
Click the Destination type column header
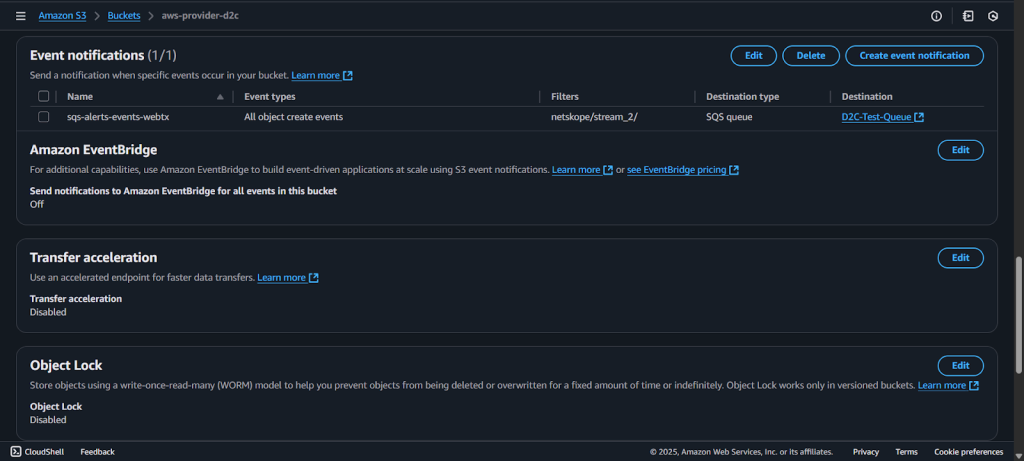[x=743, y=97]
